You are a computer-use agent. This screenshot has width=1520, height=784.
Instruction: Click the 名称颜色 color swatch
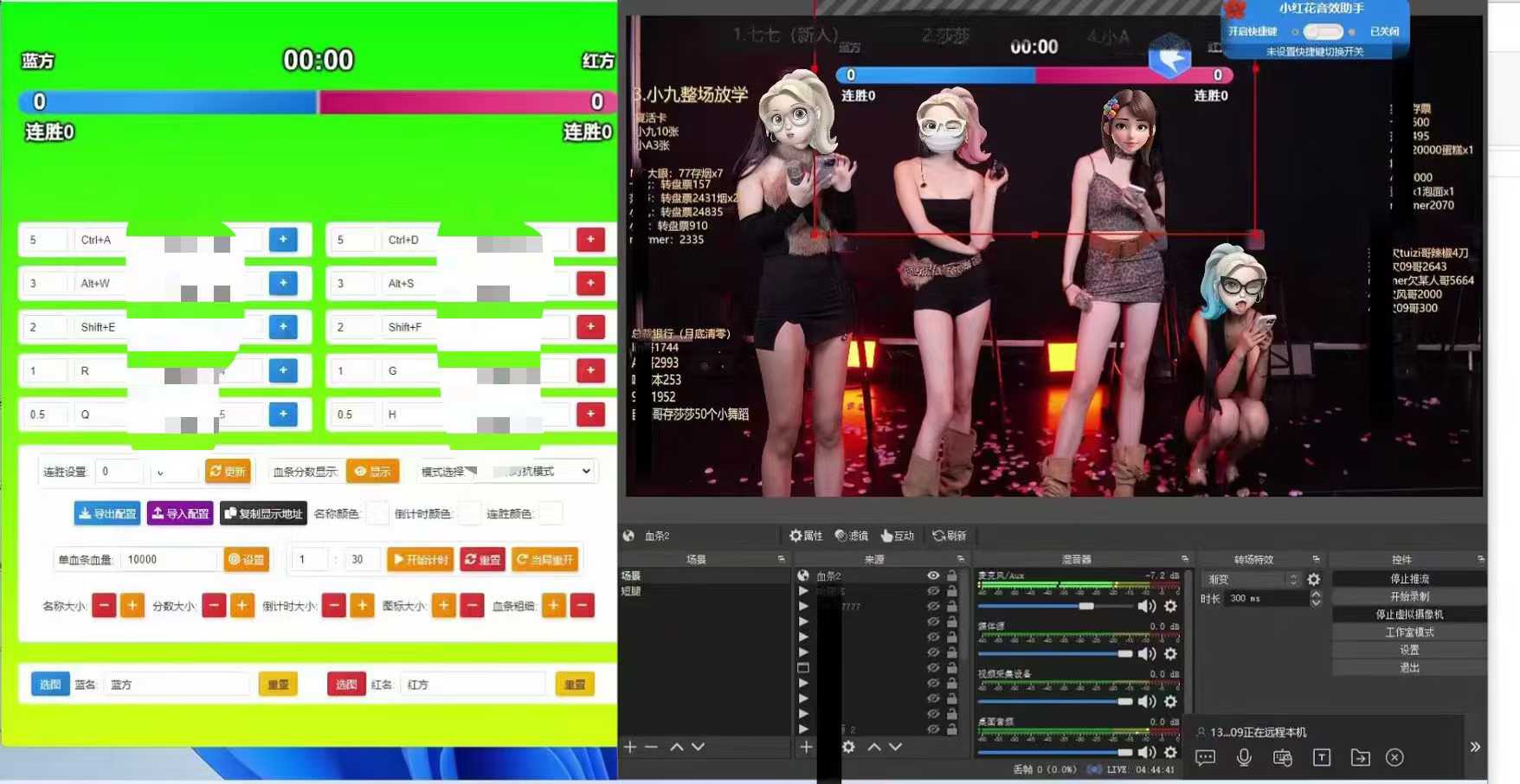point(377,513)
